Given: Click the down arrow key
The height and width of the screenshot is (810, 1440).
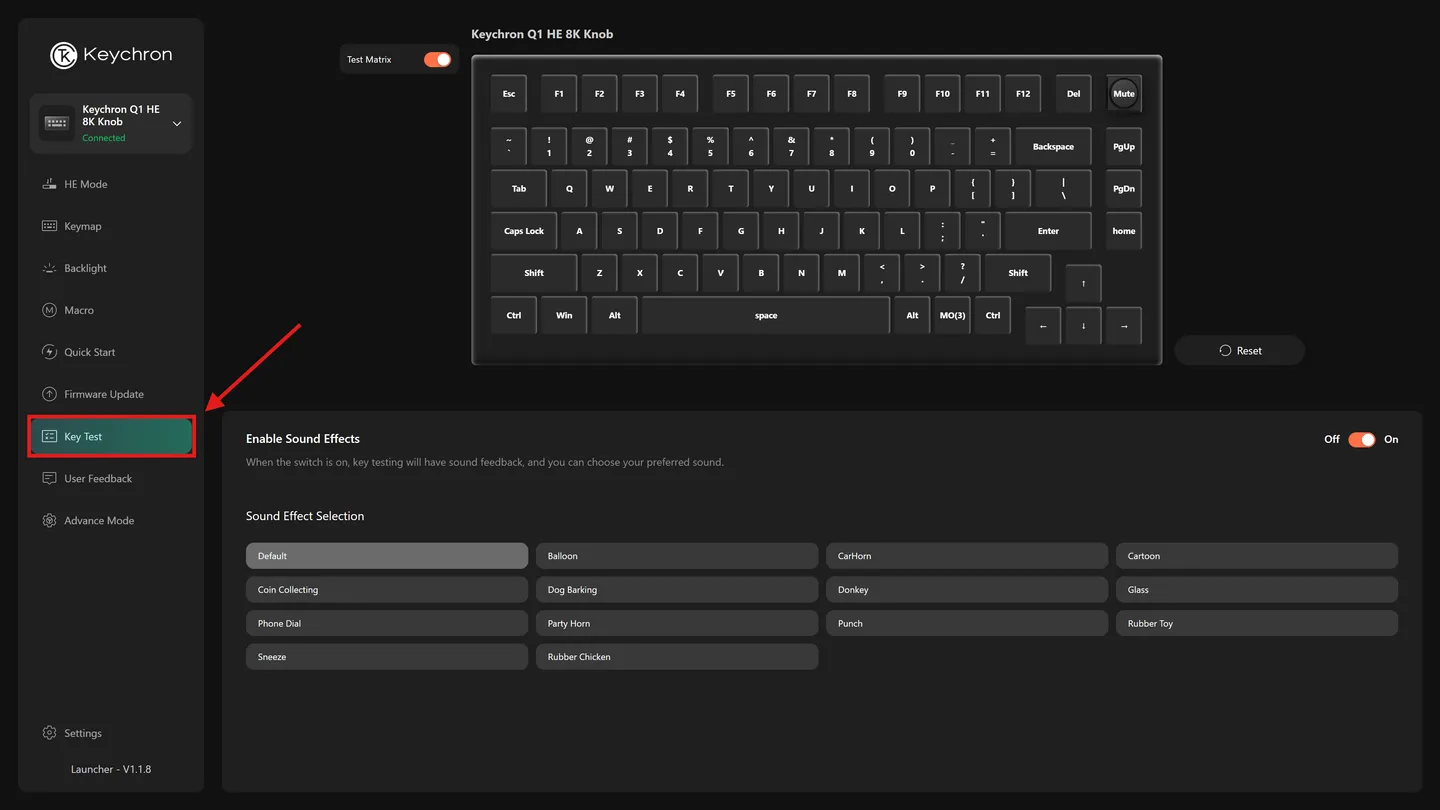Looking at the screenshot, I should pyautogui.click(x=1083, y=326).
